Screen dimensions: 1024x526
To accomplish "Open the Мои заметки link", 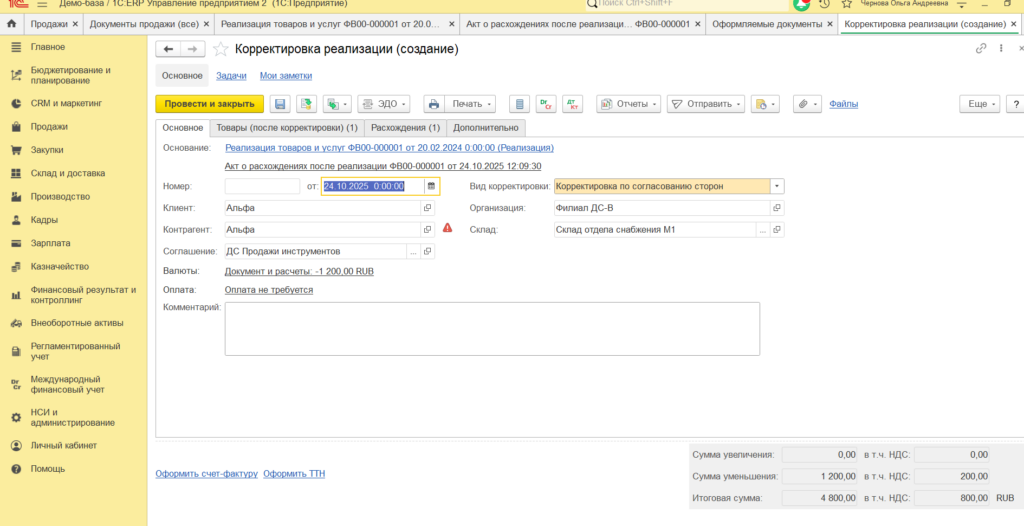I will (286, 76).
